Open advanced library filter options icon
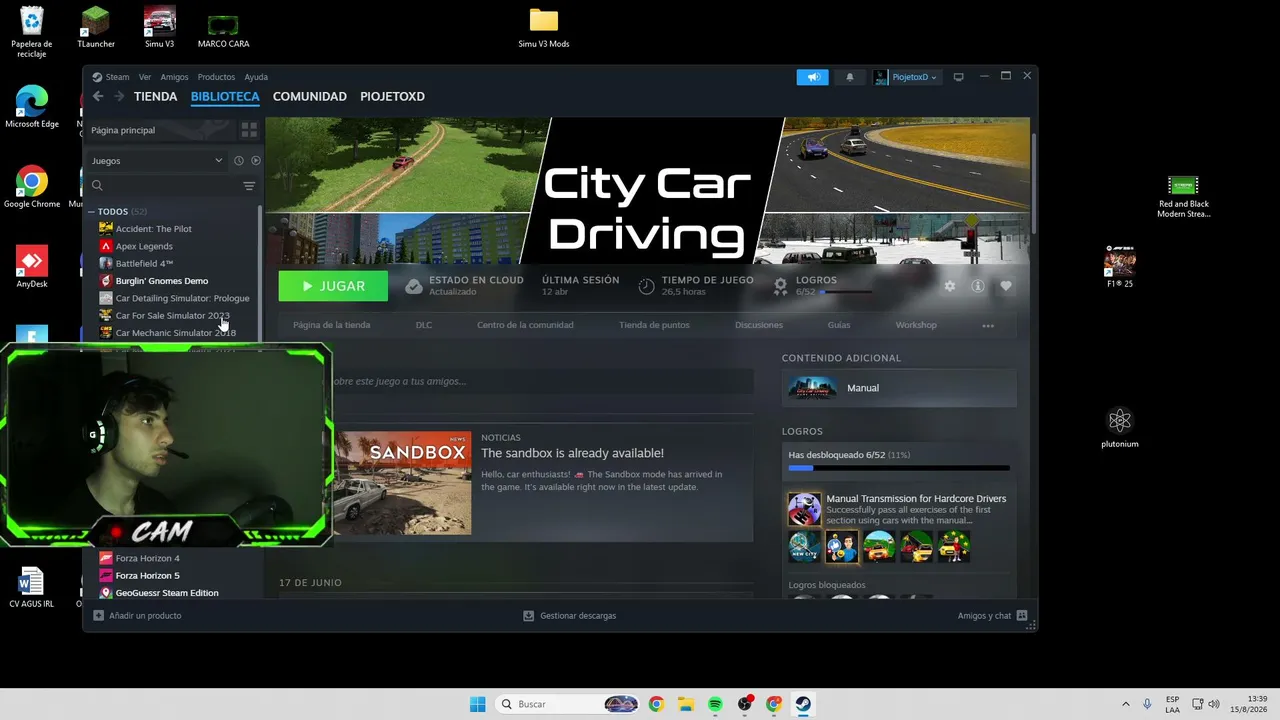Screen dimensions: 1280x720 point(249,186)
